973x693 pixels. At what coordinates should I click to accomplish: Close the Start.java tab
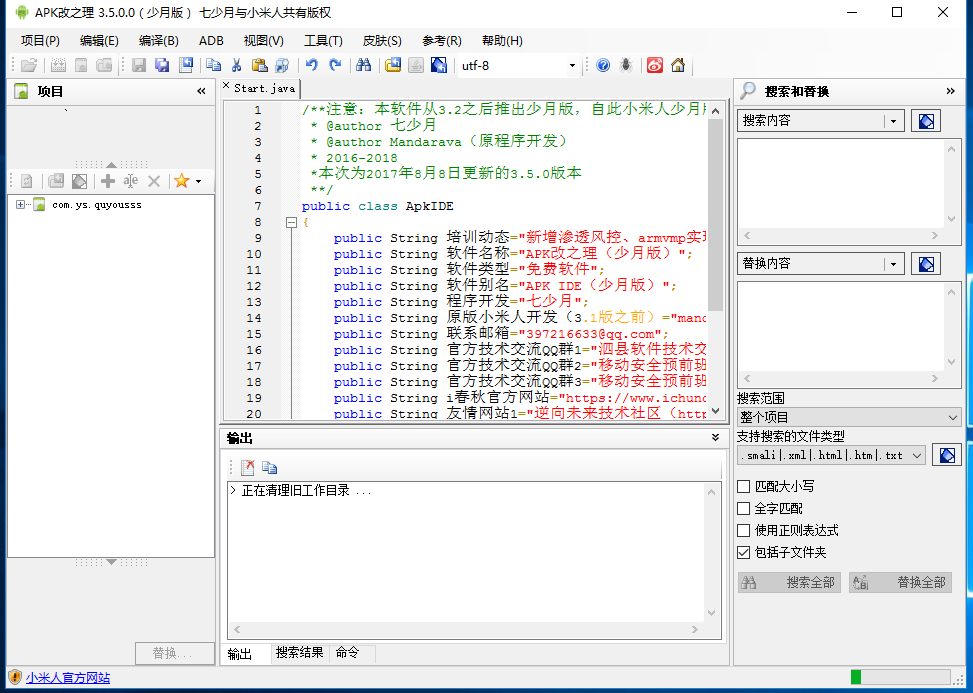coord(226,86)
